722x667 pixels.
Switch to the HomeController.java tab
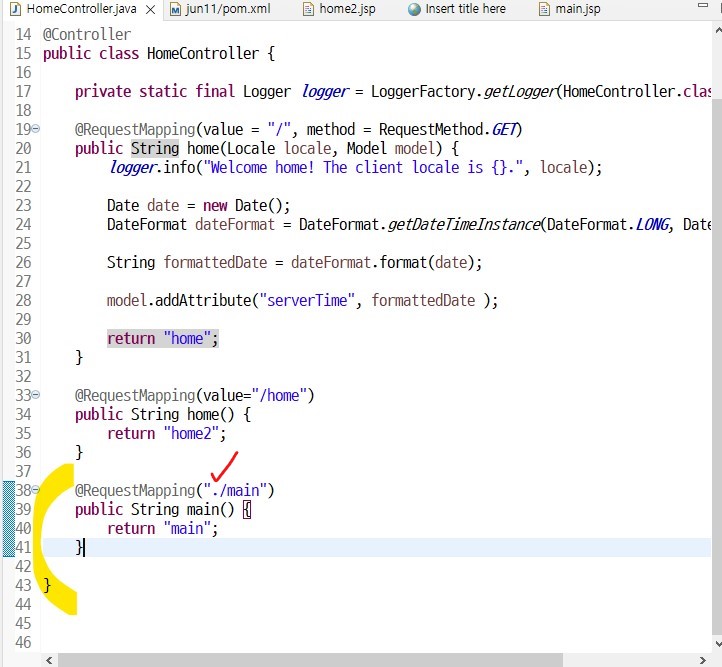[82, 9]
